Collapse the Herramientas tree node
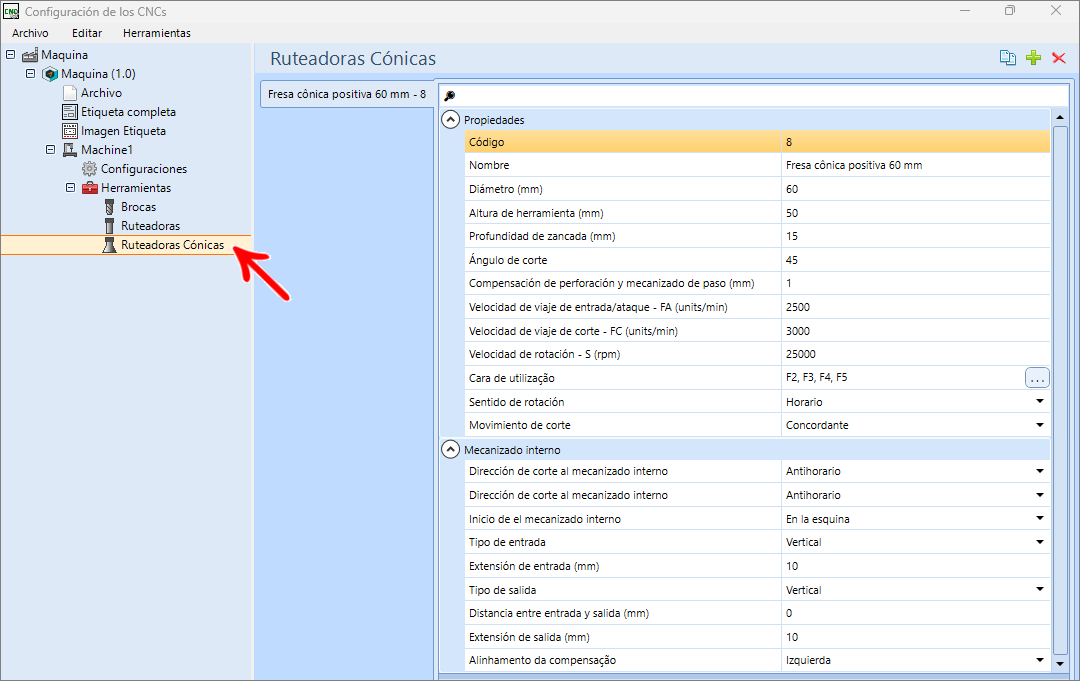The image size is (1080, 681). click(x=70, y=187)
